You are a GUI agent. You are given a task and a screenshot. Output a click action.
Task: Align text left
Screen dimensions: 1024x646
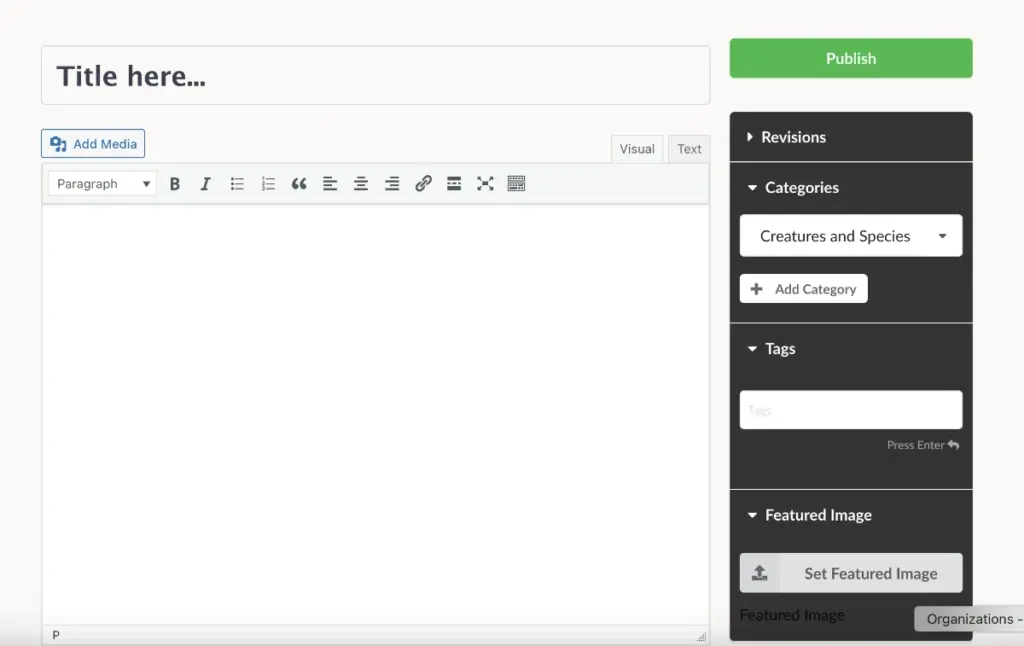(x=330, y=184)
